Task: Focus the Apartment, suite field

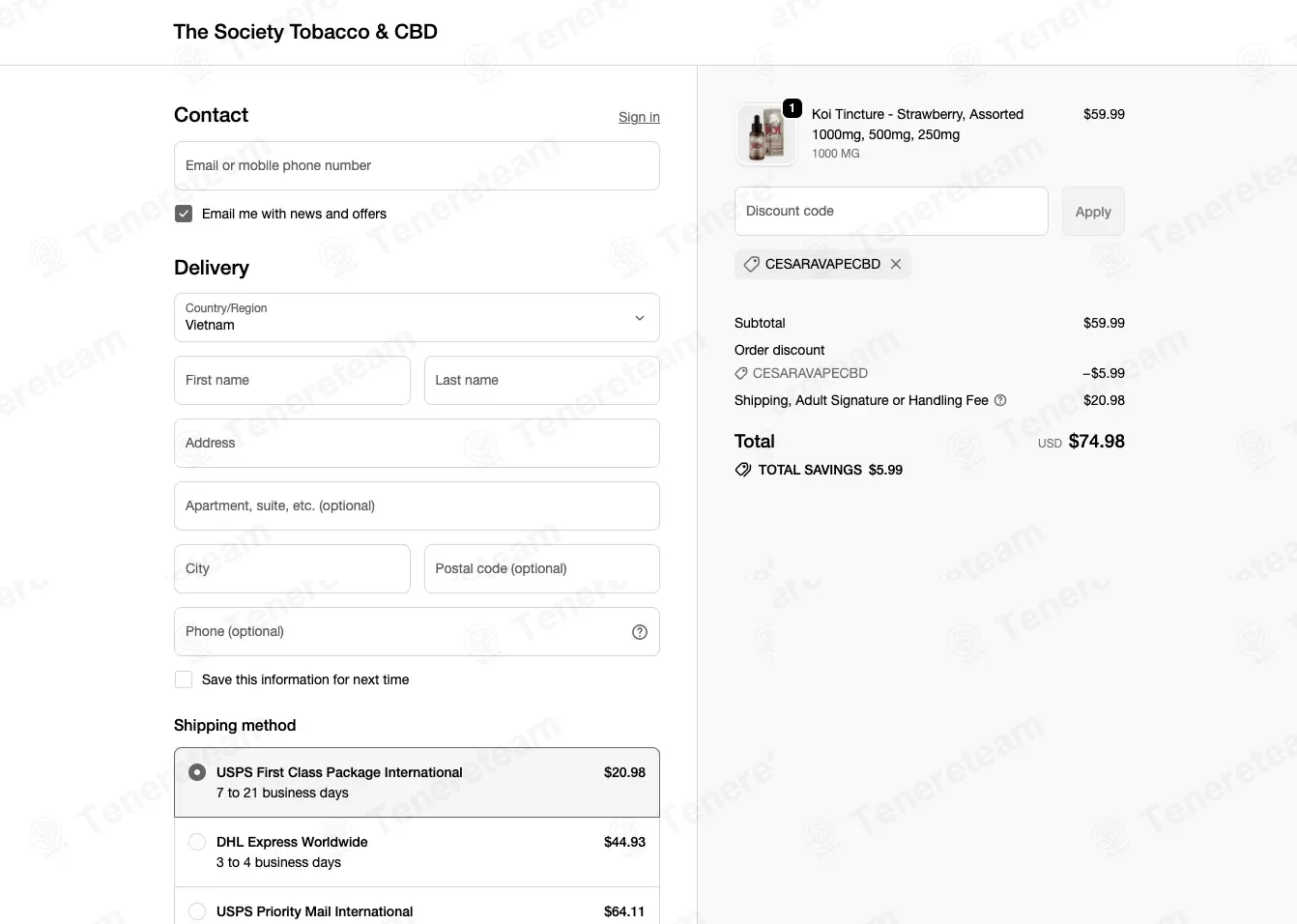Action: 417,506
